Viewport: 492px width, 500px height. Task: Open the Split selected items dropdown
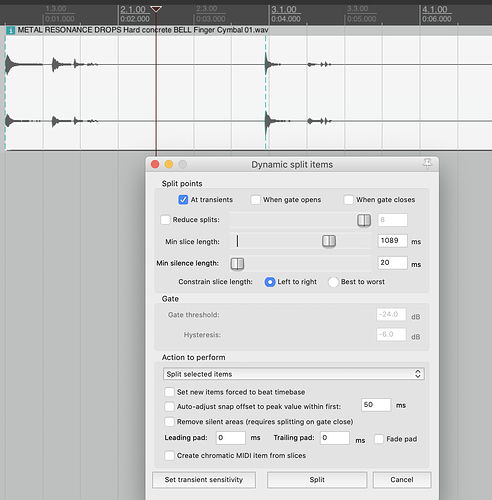pyautogui.click(x=294, y=374)
